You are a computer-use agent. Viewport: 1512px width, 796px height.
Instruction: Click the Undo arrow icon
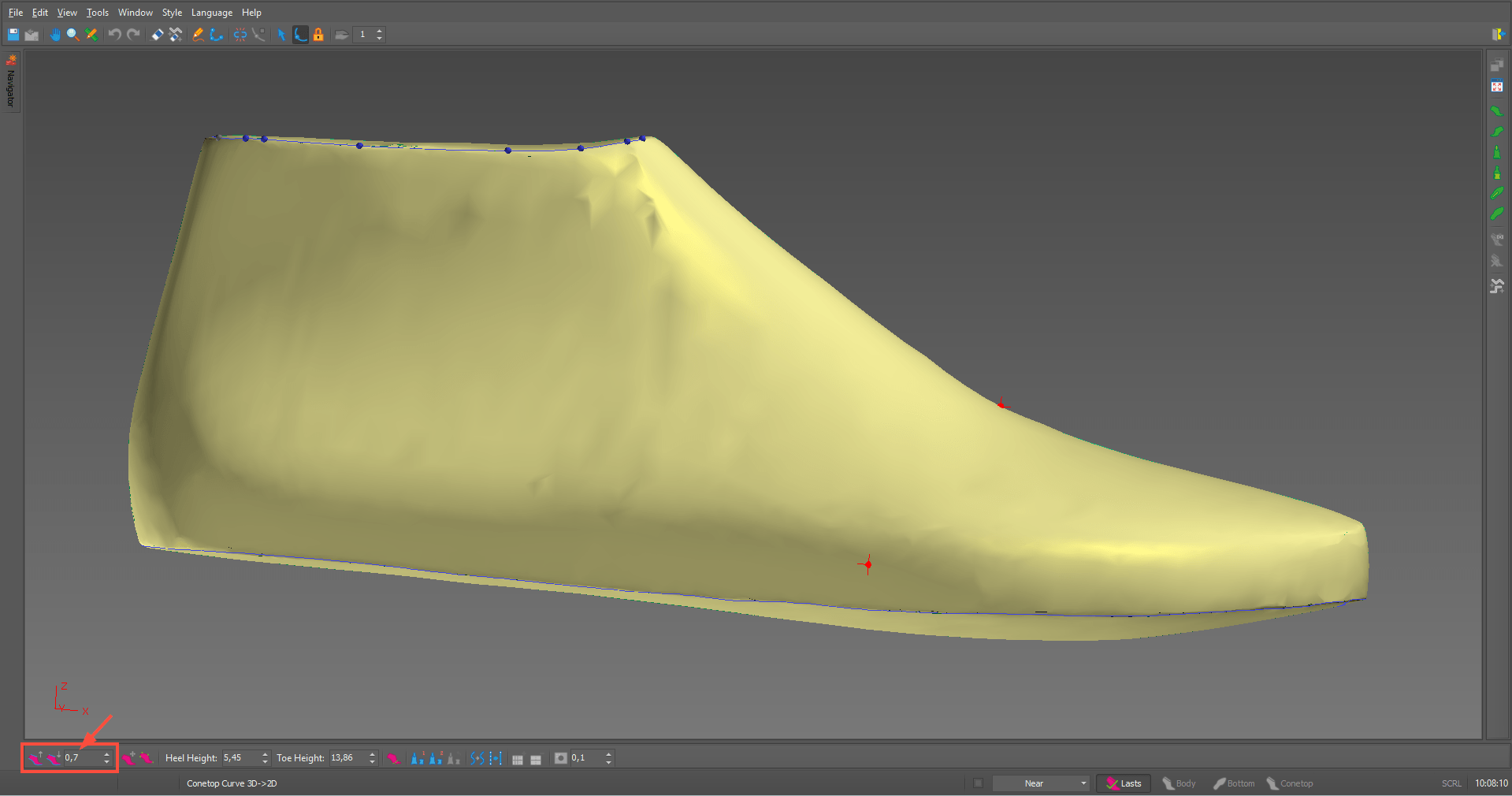(x=115, y=35)
